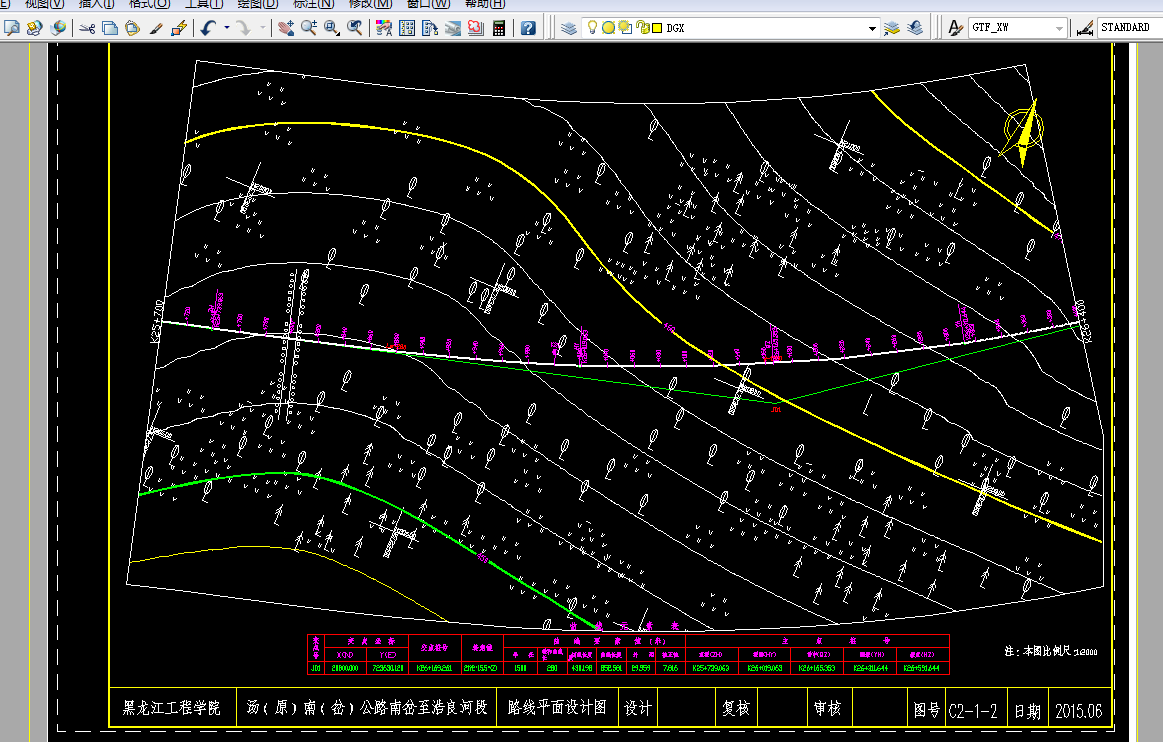This screenshot has width=1163, height=742.
Task: Open DesignCenter from toolbar
Action: (x=406, y=28)
